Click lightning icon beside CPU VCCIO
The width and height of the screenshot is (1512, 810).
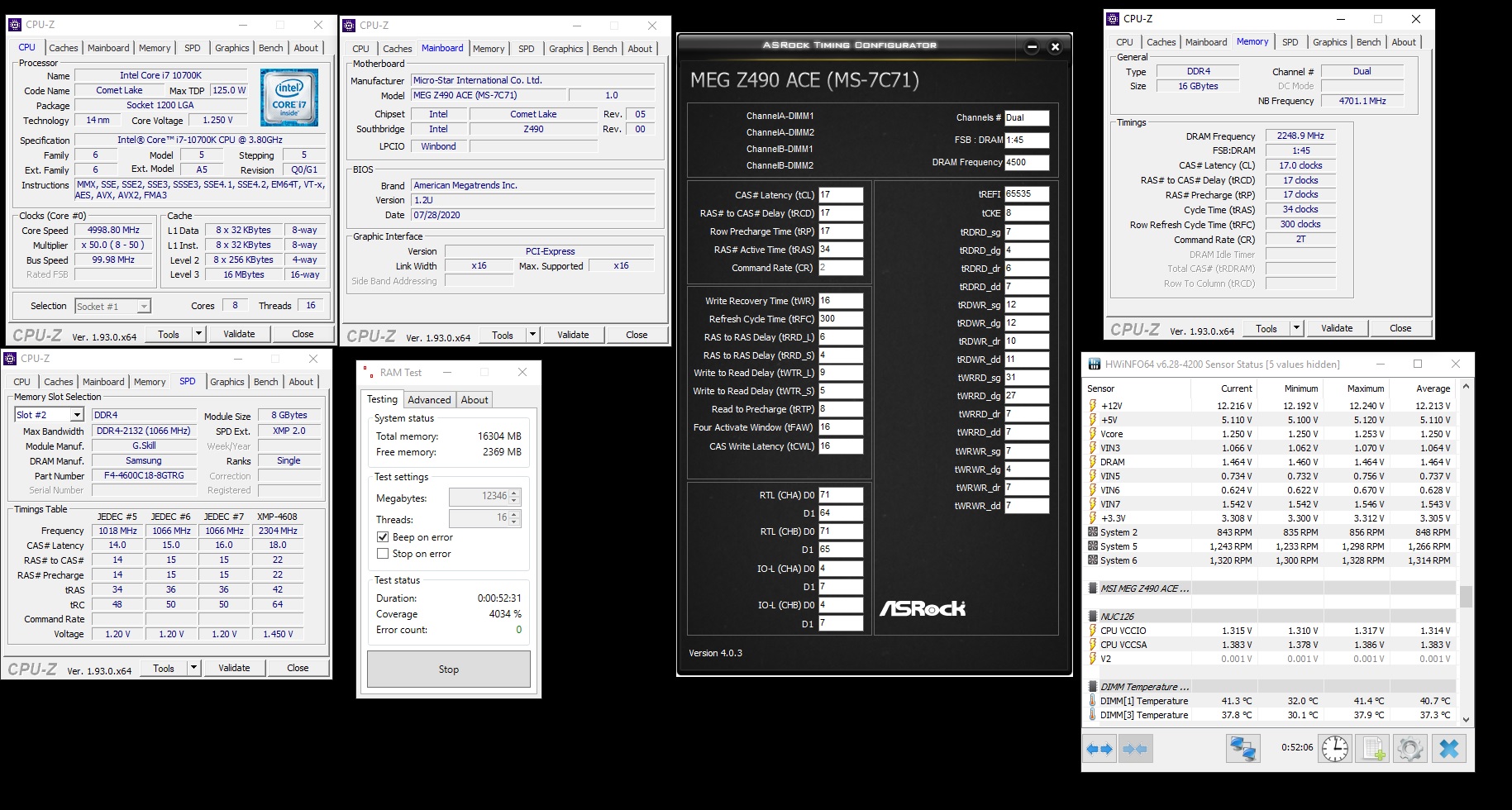click(x=1093, y=631)
